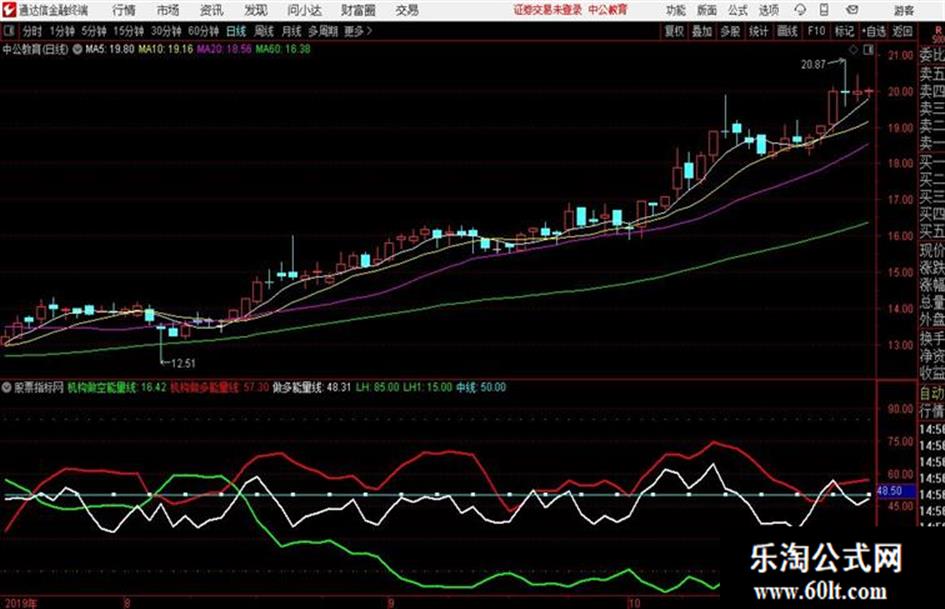
Task: Open the 问小达 menu
Action: coord(304,10)
